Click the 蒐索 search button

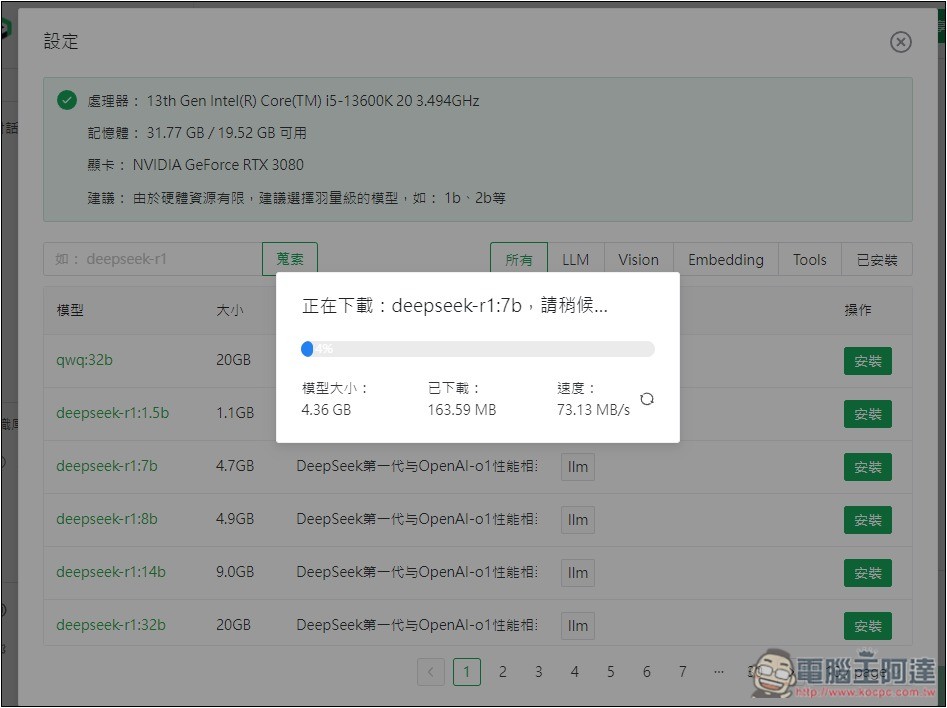[x=290, y=259]
